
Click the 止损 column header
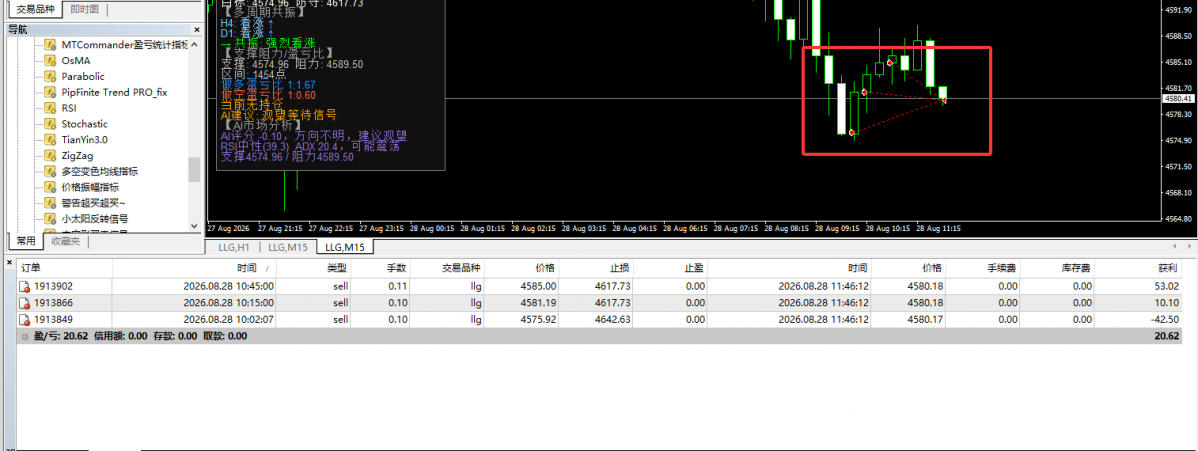(596, 268)
